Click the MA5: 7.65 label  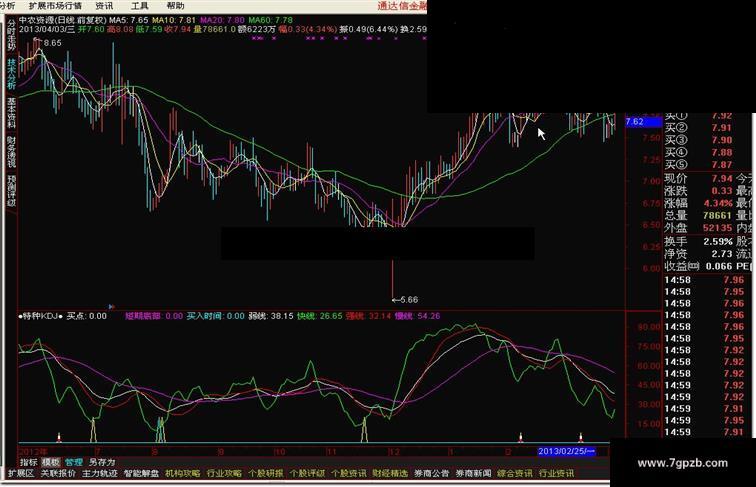[x=128, y=20]
